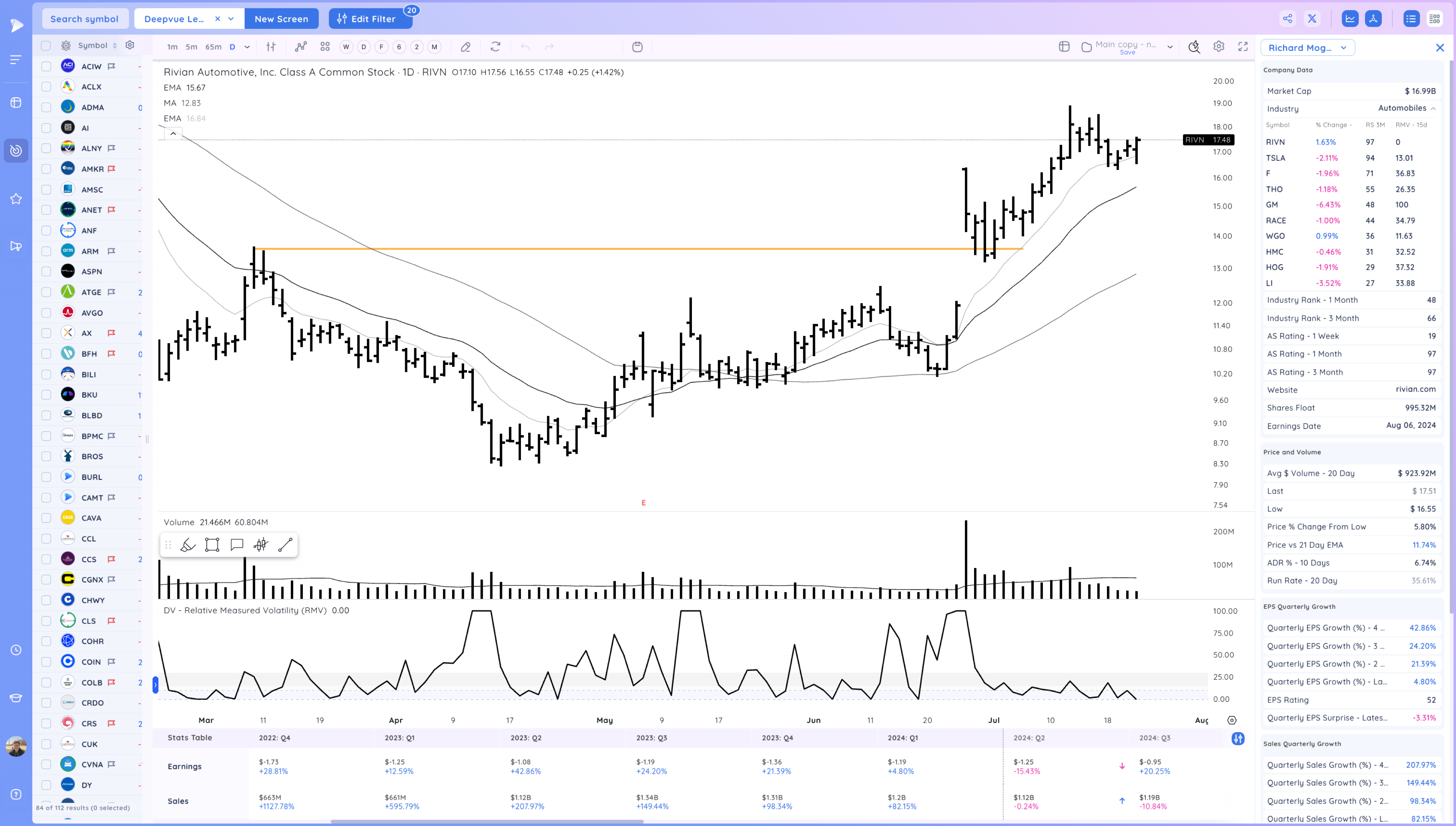Image resolution: width=1456 pixels, height=826 pixels.
Task: Select the trend line drawing tool
Action: click(x=285, y=545)
